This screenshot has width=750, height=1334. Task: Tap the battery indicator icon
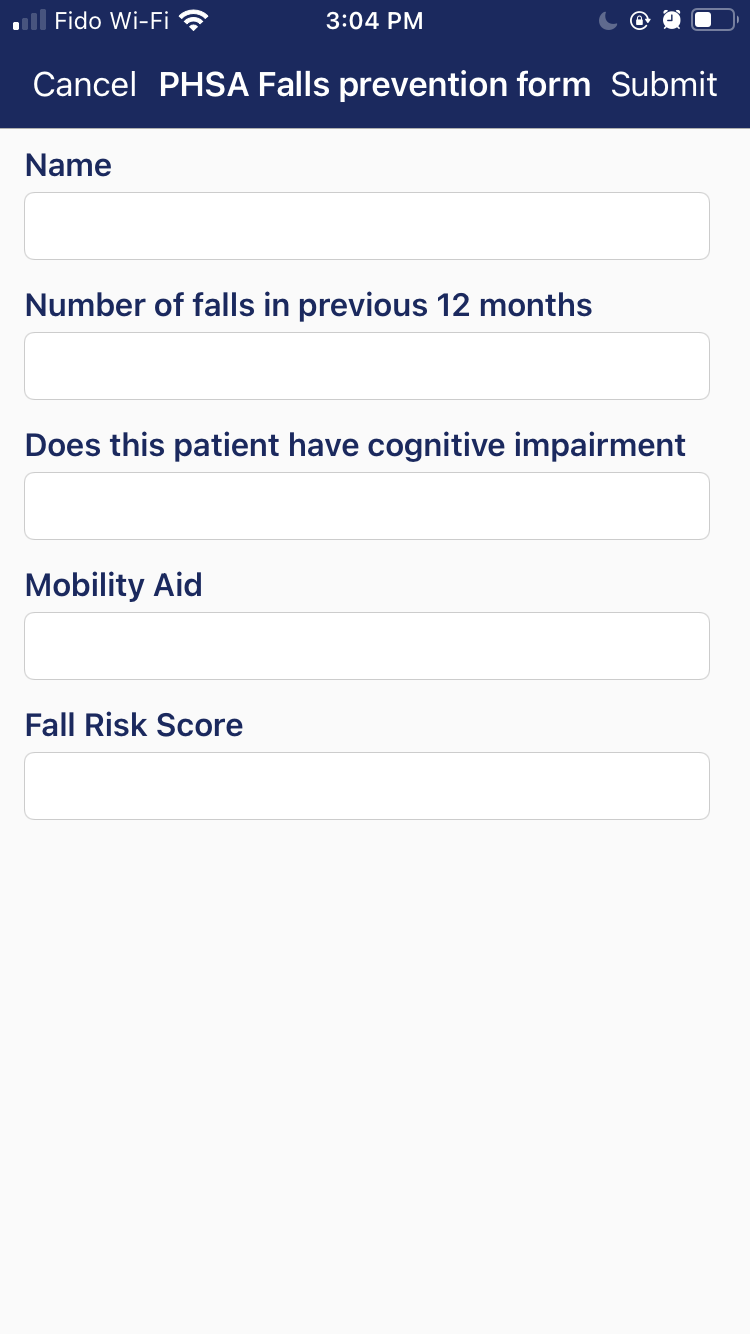tap(714, 21)
